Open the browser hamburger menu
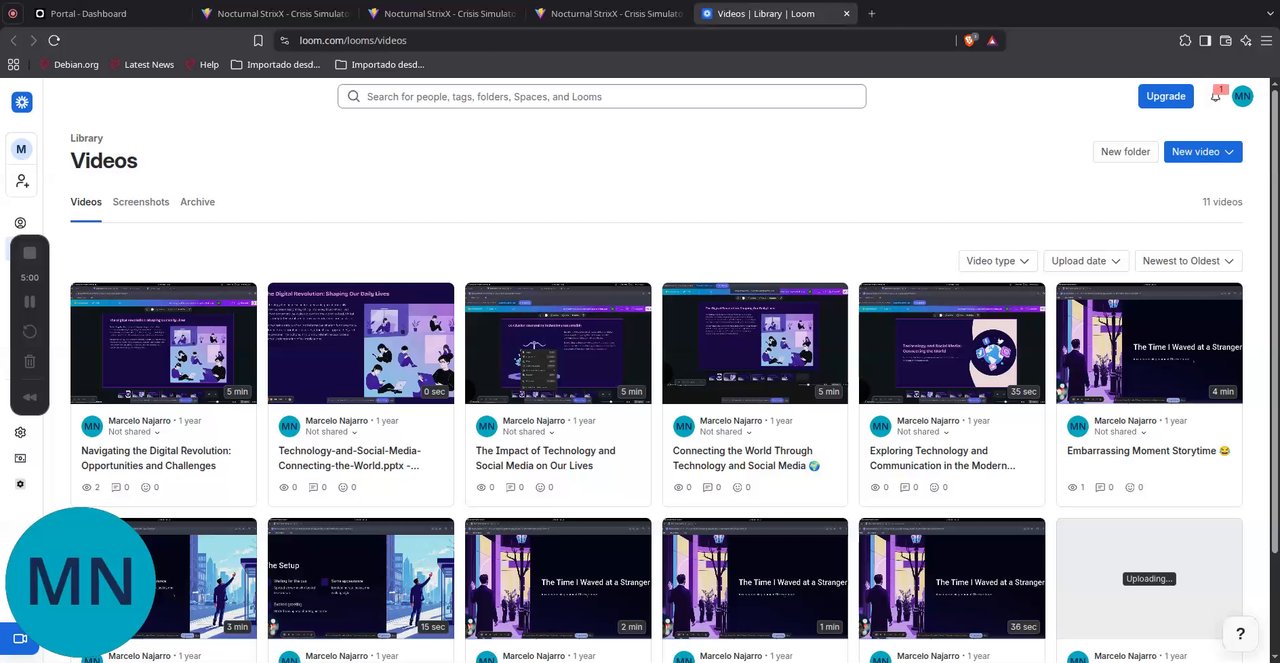Viewport: 1280px width, 663px height. 1266,41
